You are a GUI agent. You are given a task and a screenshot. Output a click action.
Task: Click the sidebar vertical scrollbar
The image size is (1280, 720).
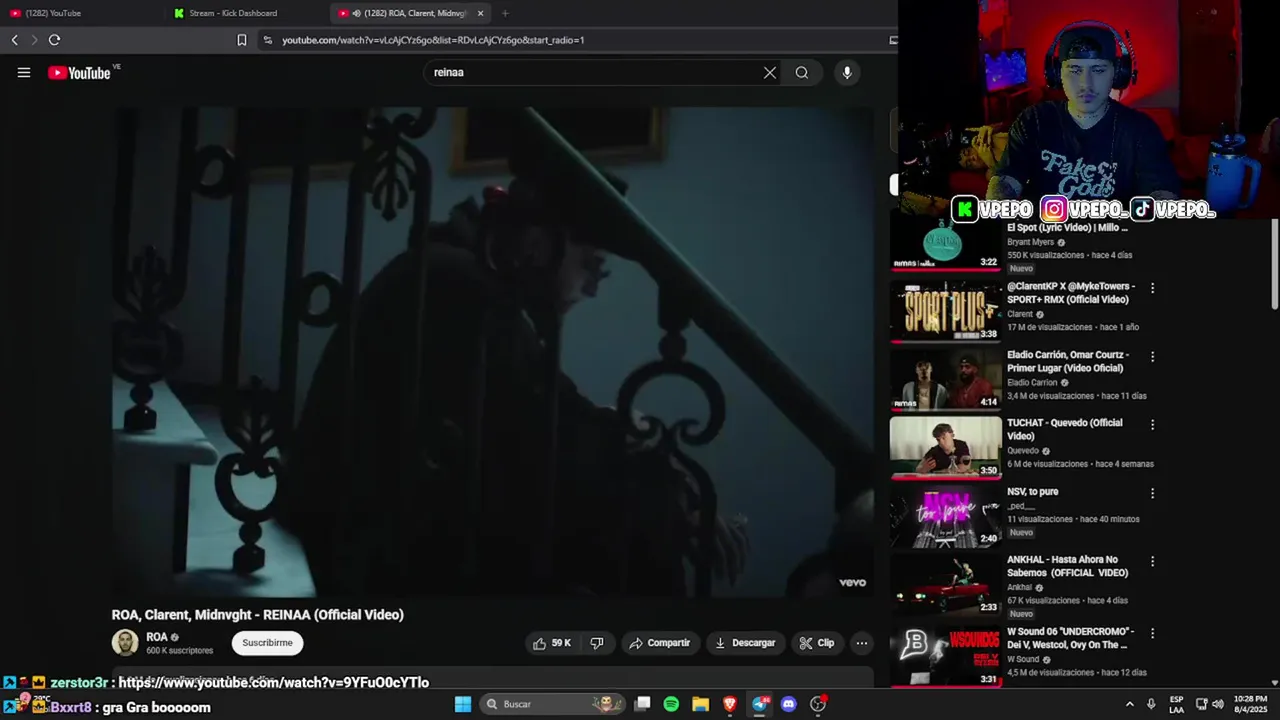(1274, 265)
